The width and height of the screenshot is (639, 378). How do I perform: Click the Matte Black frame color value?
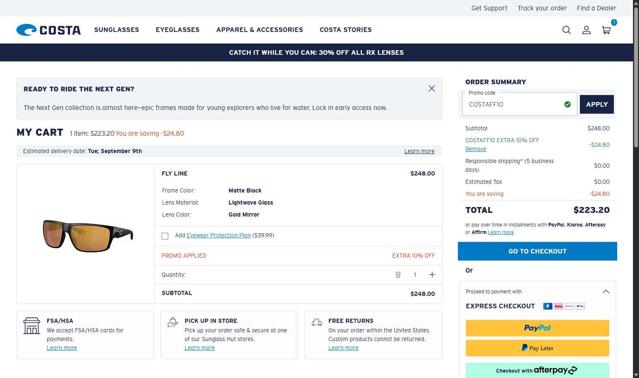click(245, 191)
